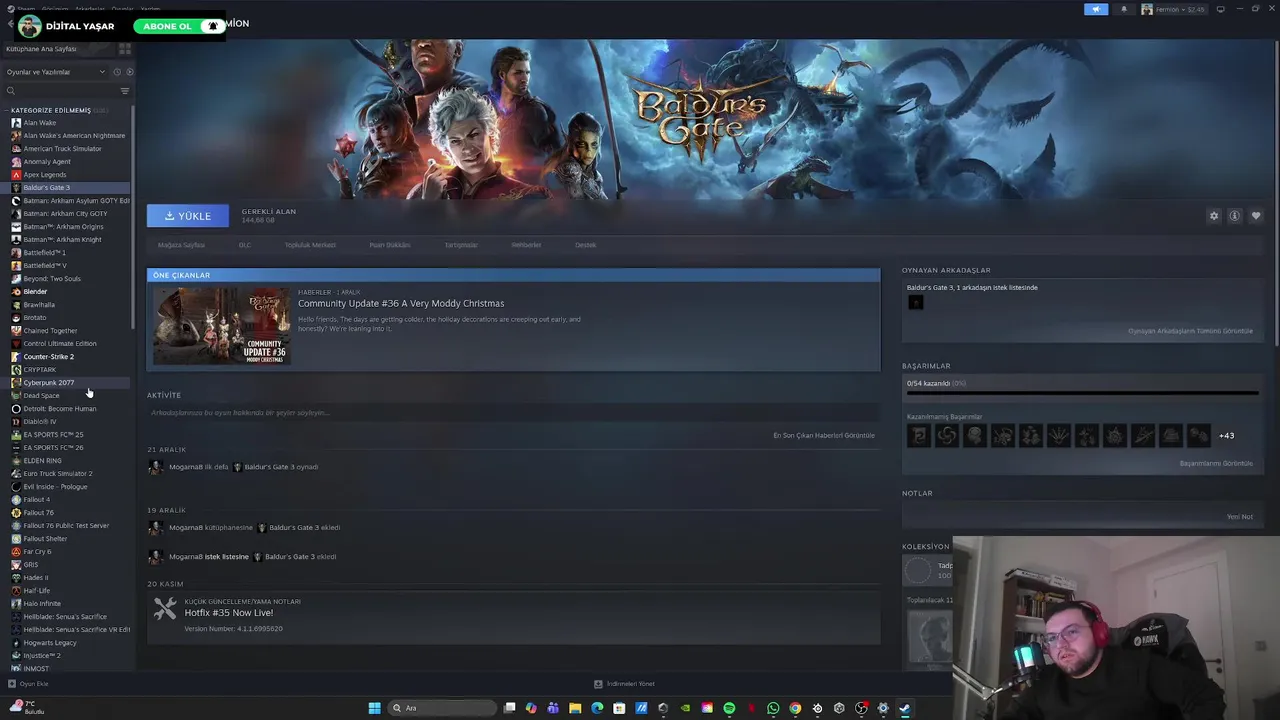Click Oyun Ekle at the bottom left

pos(28,684)
